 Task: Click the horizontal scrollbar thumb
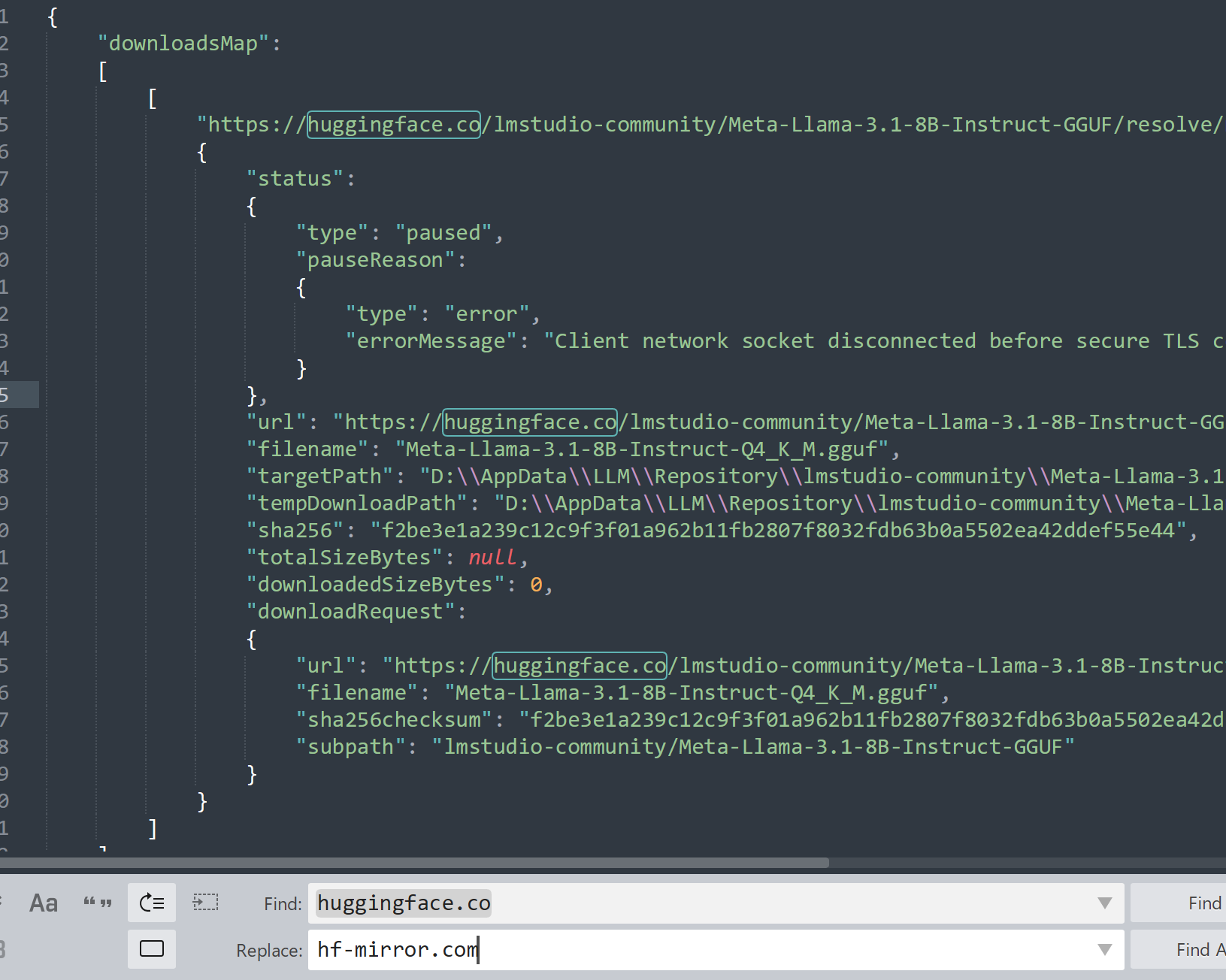(414, 863)
